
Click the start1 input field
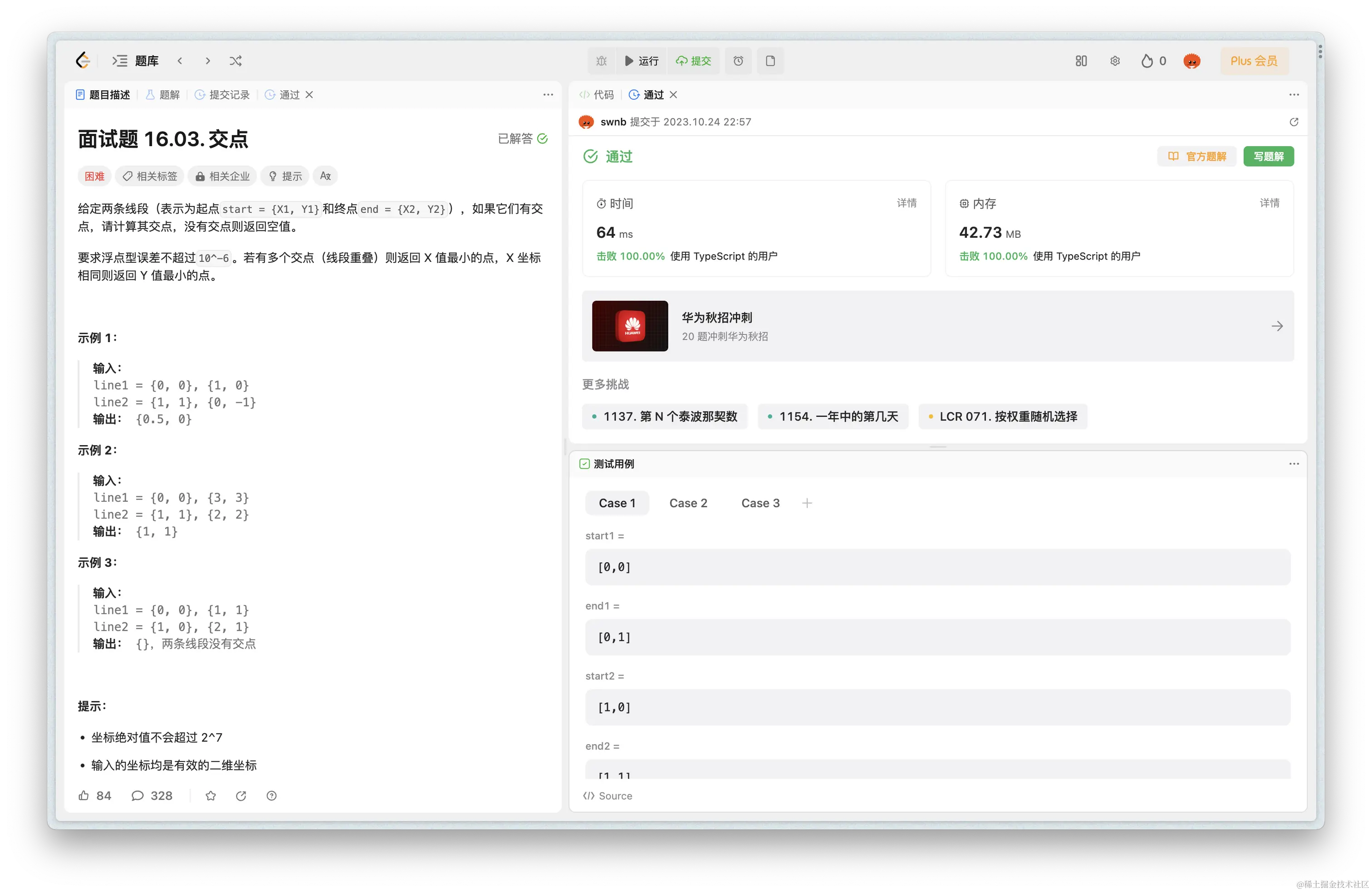pos(937,567)
